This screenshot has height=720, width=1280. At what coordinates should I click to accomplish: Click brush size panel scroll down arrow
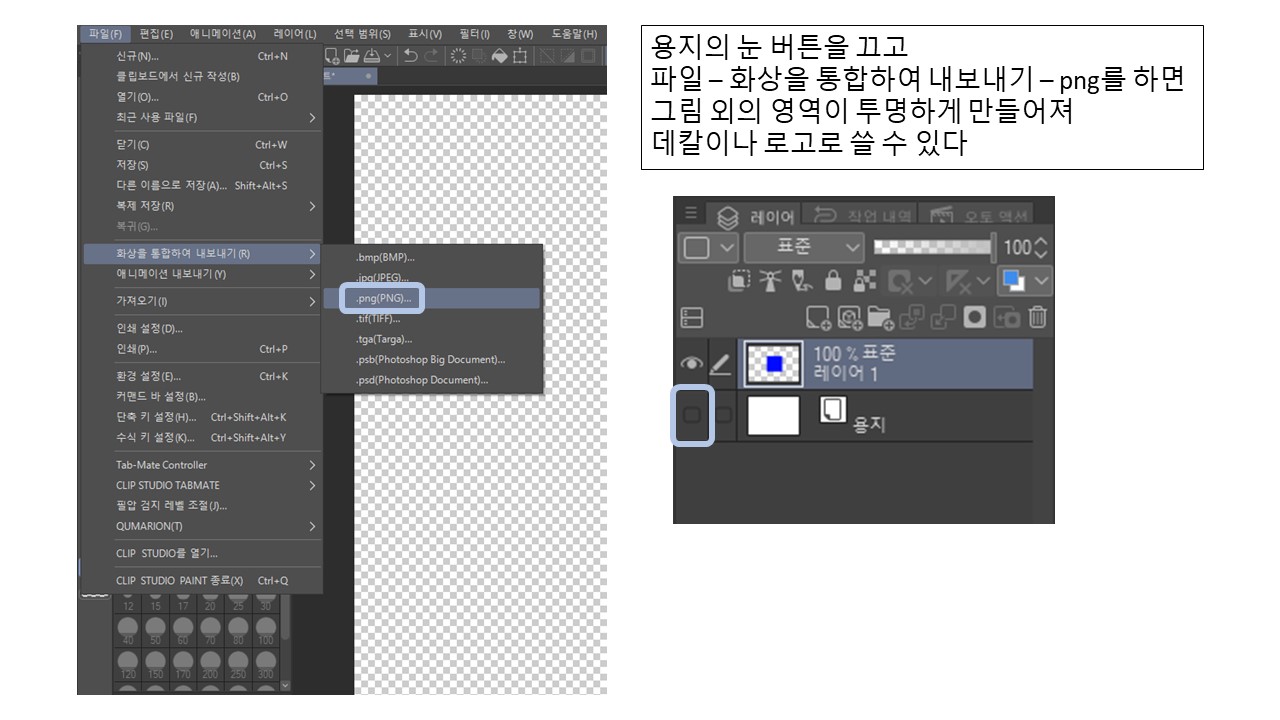click(285, 685)
